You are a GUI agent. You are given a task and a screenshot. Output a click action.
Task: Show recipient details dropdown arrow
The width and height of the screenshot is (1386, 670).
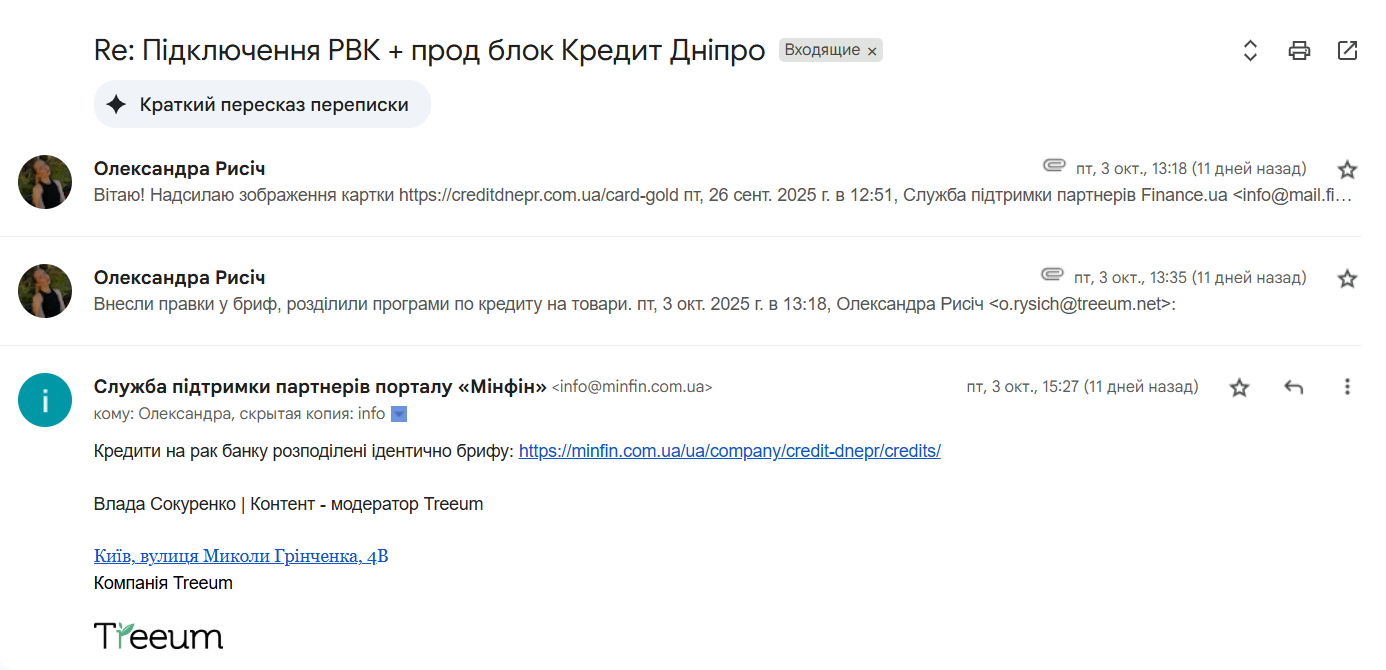pyautogui.click(x=399, y=414)
